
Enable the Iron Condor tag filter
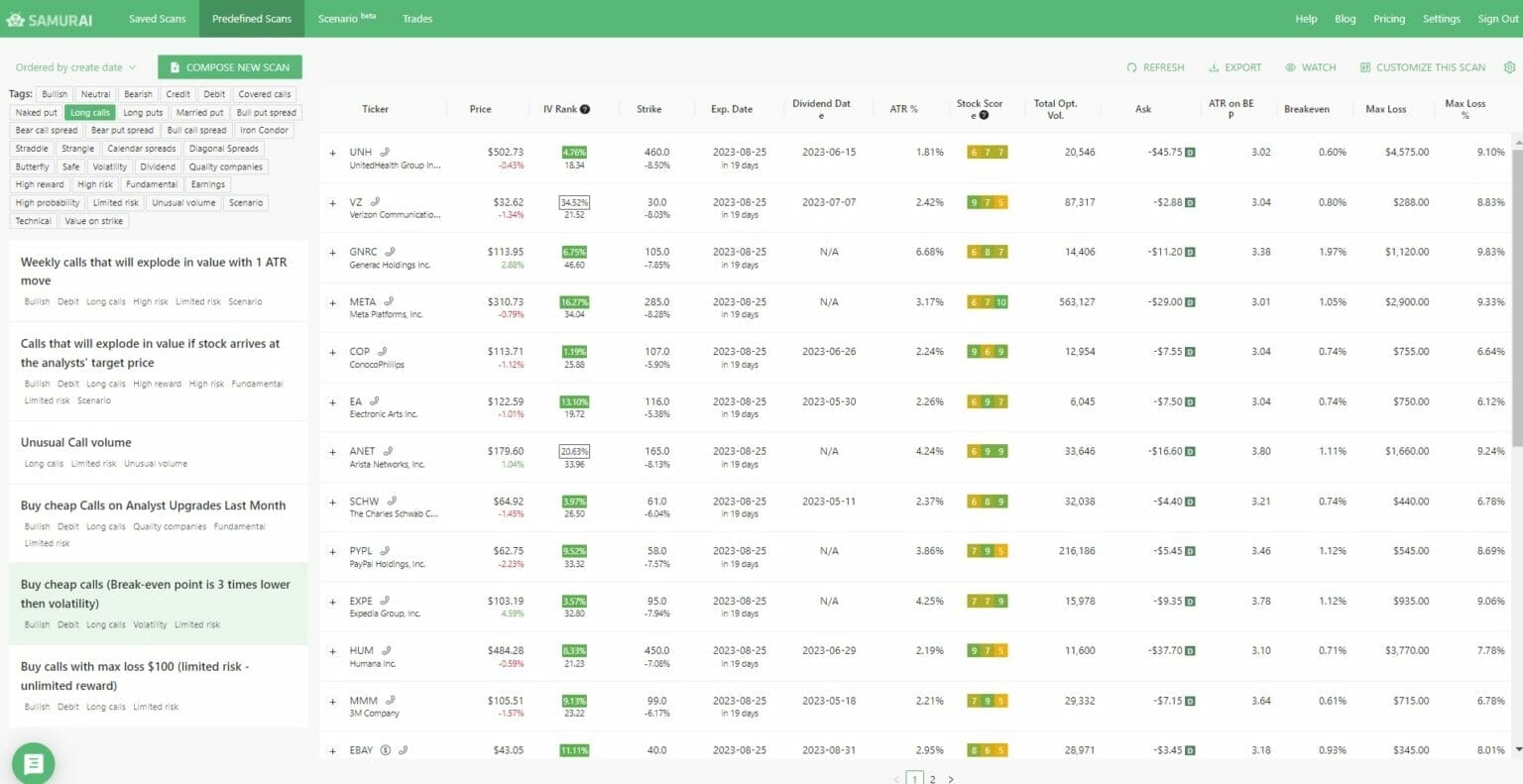pos(265,130)
